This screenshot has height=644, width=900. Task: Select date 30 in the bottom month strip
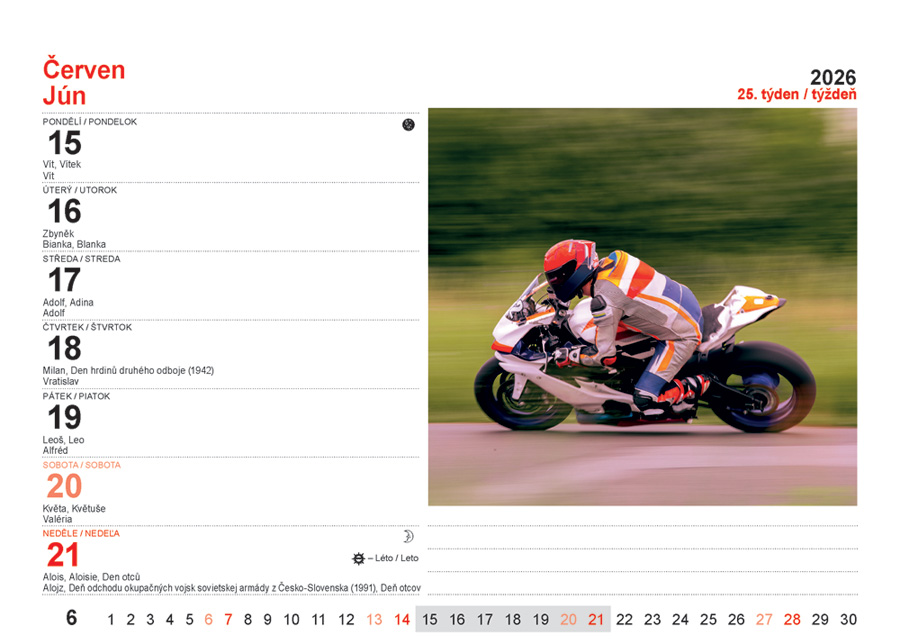click(849, 619)
